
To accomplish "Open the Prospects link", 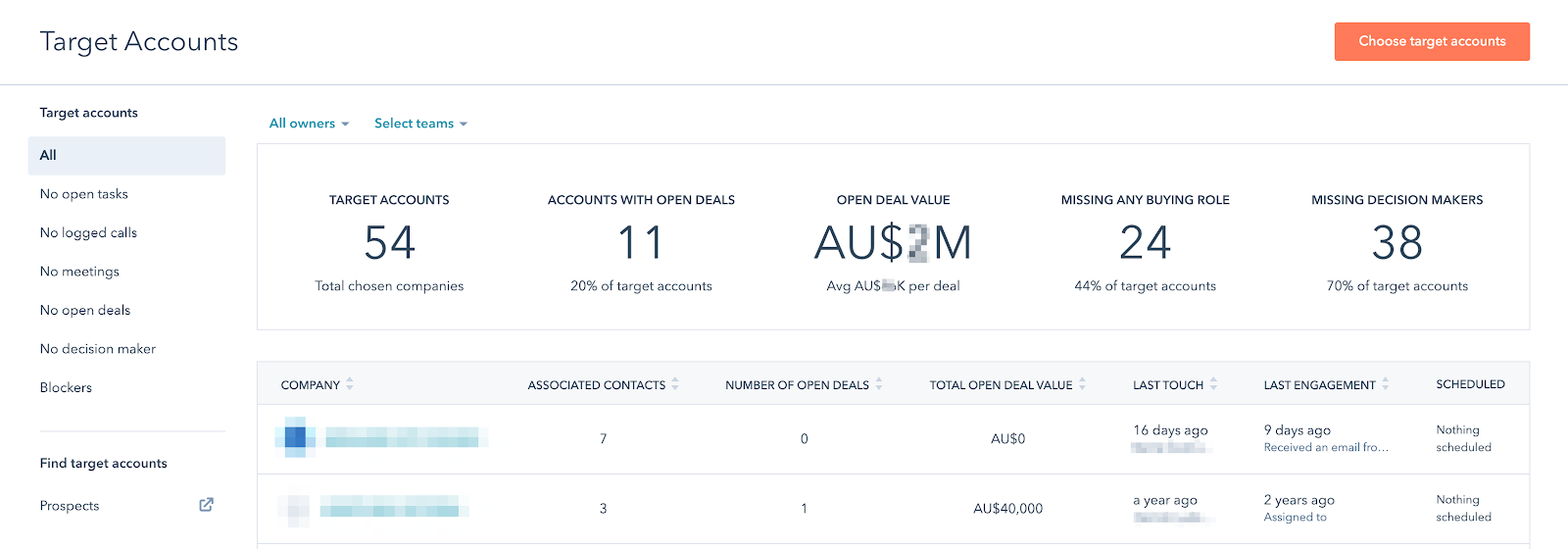I will point(70,506).
